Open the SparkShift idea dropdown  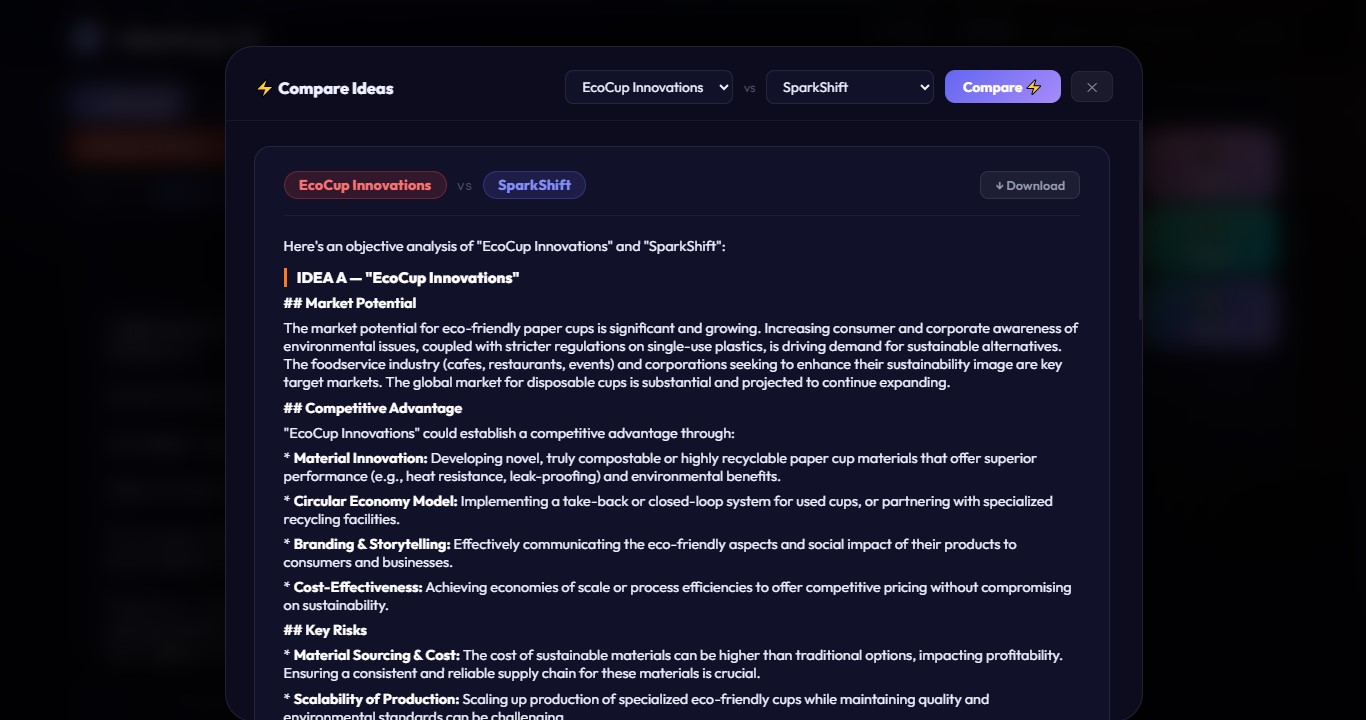(x=850, y=87)
